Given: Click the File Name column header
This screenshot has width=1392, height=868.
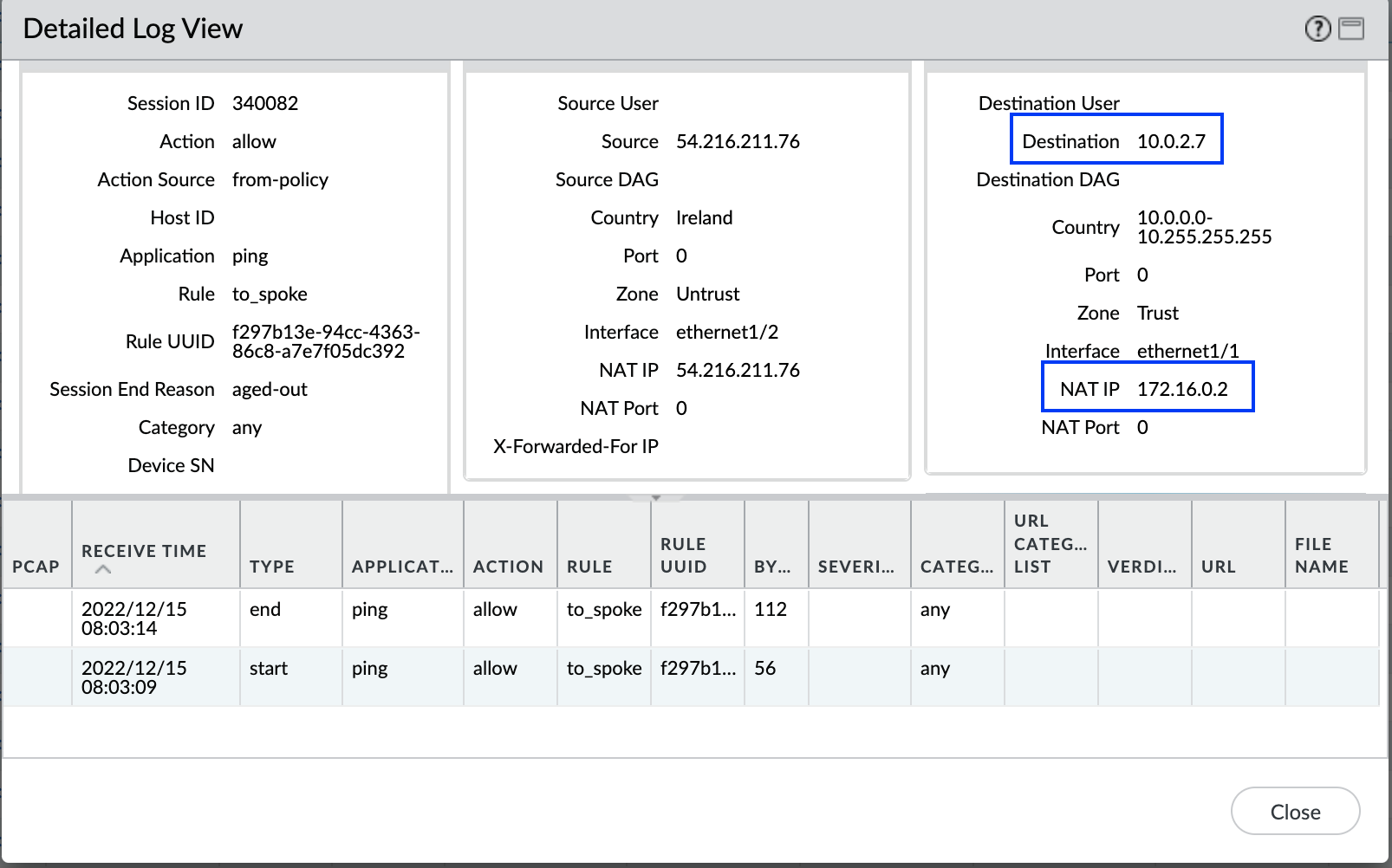Looking at the screenshot, I should (1321, 555).
